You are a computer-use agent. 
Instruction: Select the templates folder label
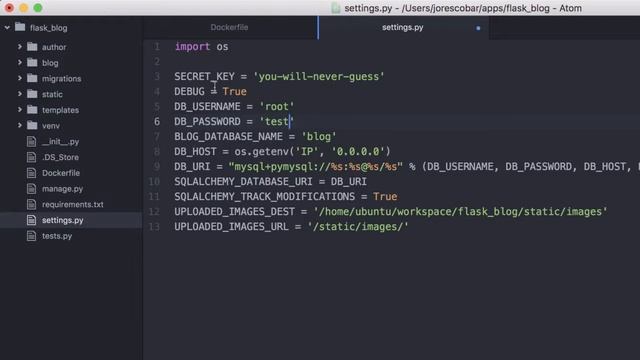(60, 110)
